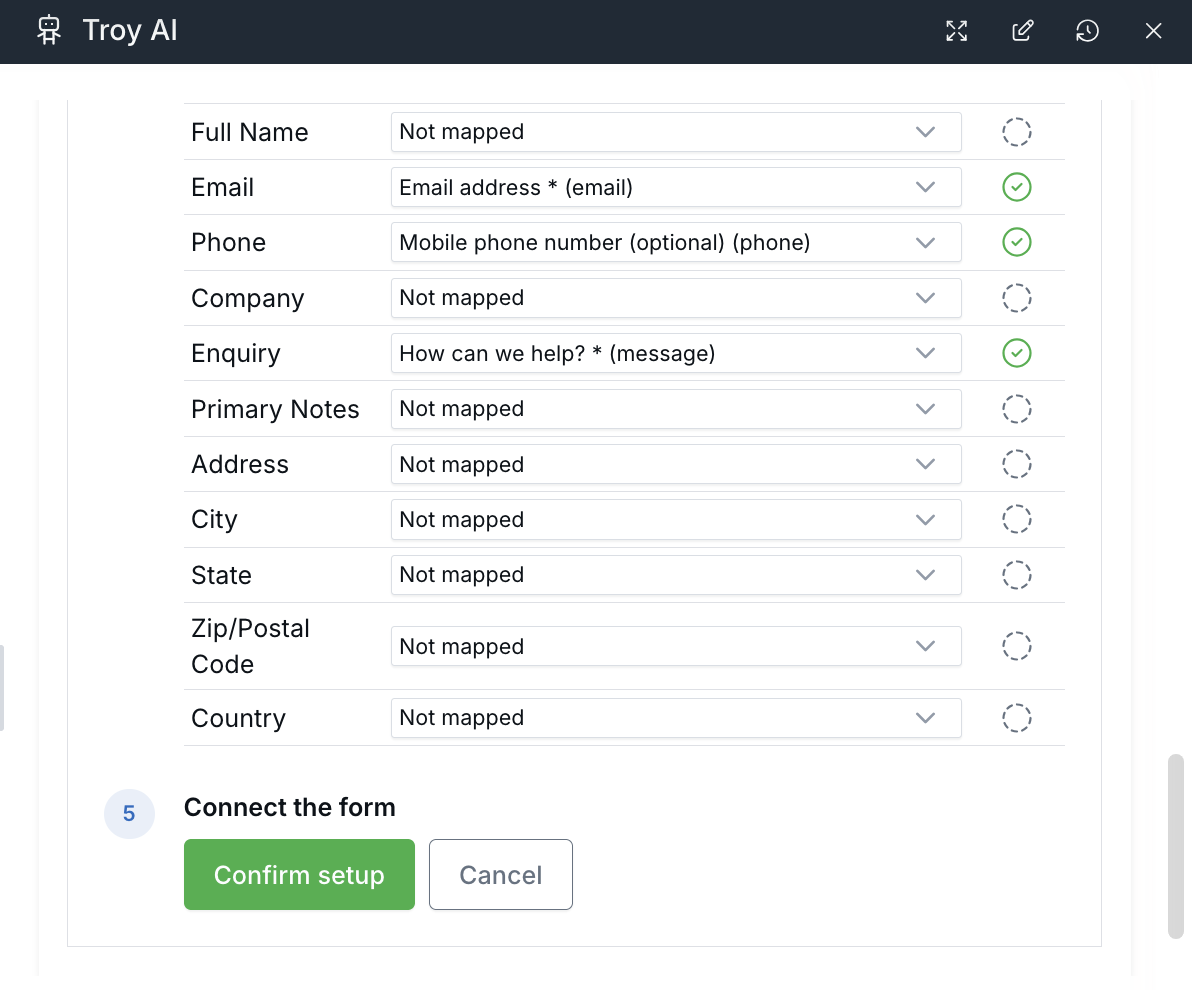Open the Zip/Postal Code mapping dropdown
Image resolution: width=1192 pixels, height=990 pixels.
676,646
